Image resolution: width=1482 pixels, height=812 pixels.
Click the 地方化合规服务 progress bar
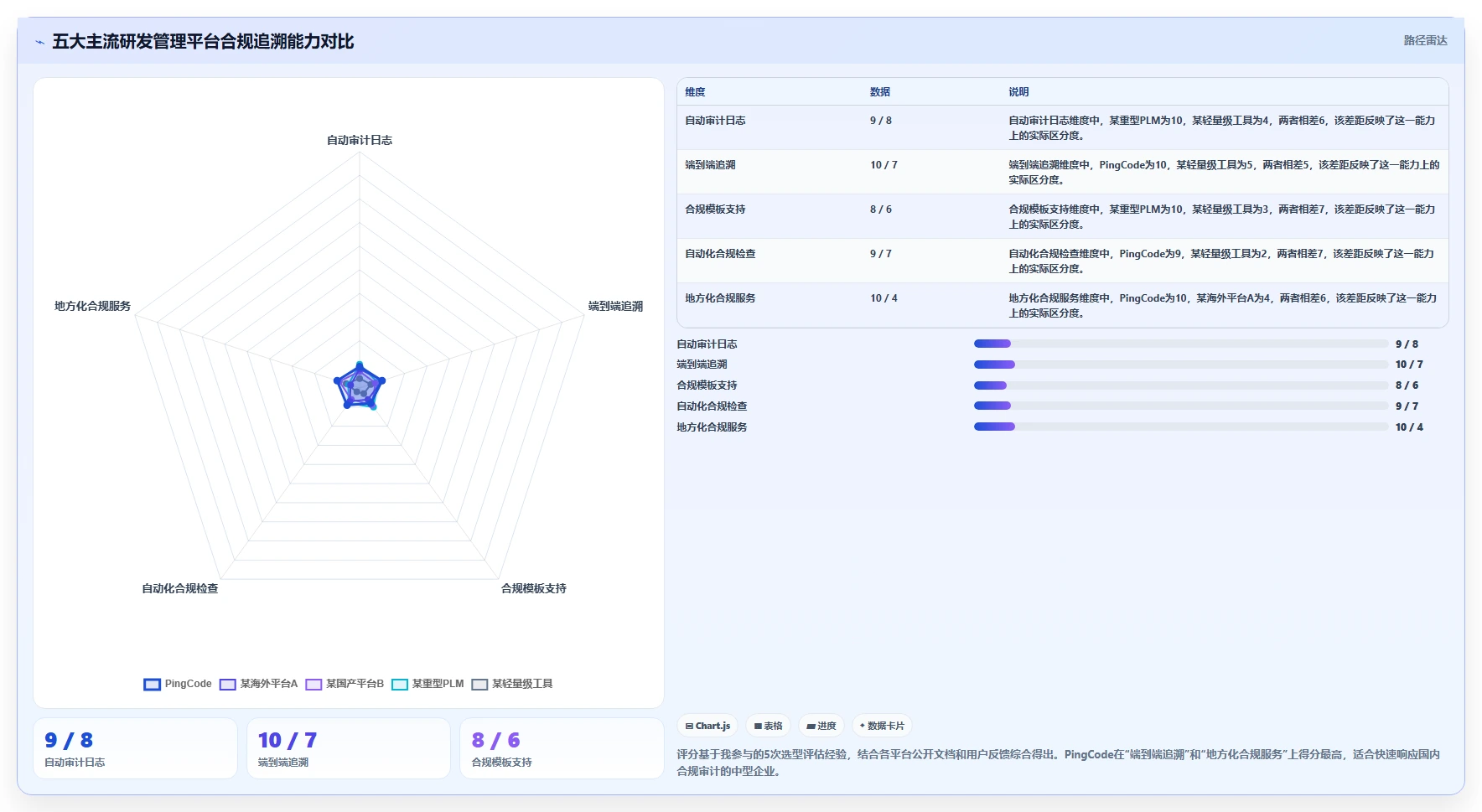pyautogui.click(x=1181, y=427)
